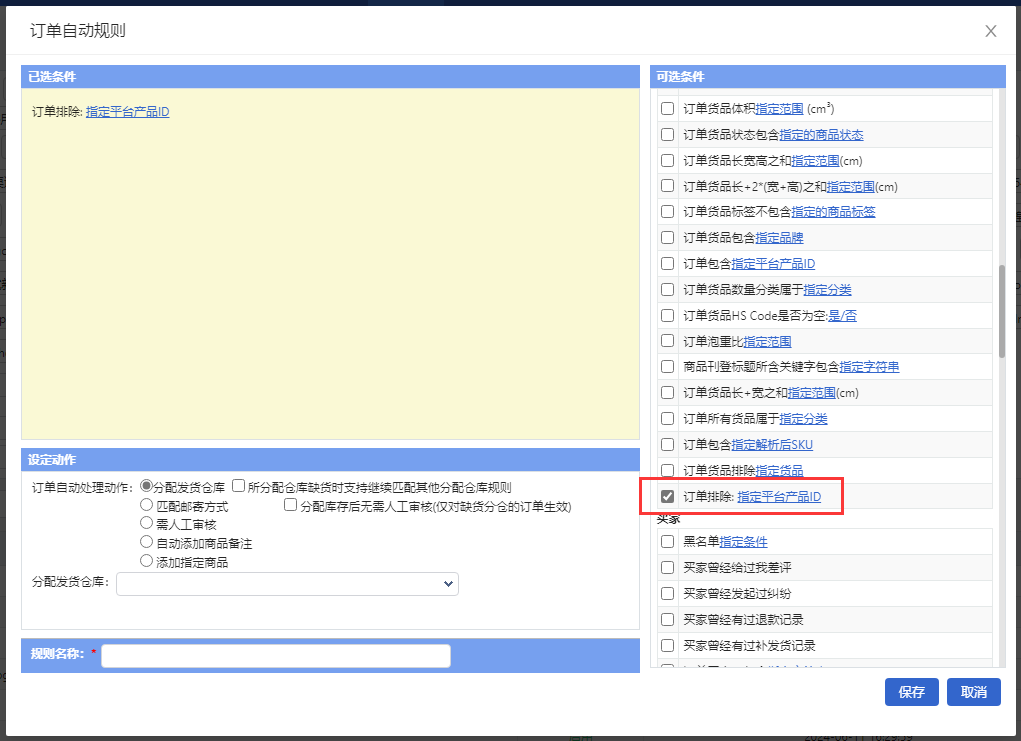Type in the 规则名称 input field
This screenshot has width=1021, height=741.
coord(275,655)
